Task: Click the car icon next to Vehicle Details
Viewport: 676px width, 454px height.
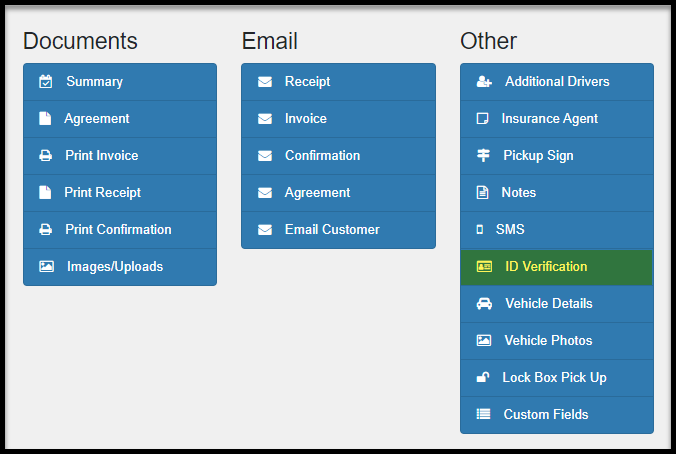Action: click(x=484, y=304)
